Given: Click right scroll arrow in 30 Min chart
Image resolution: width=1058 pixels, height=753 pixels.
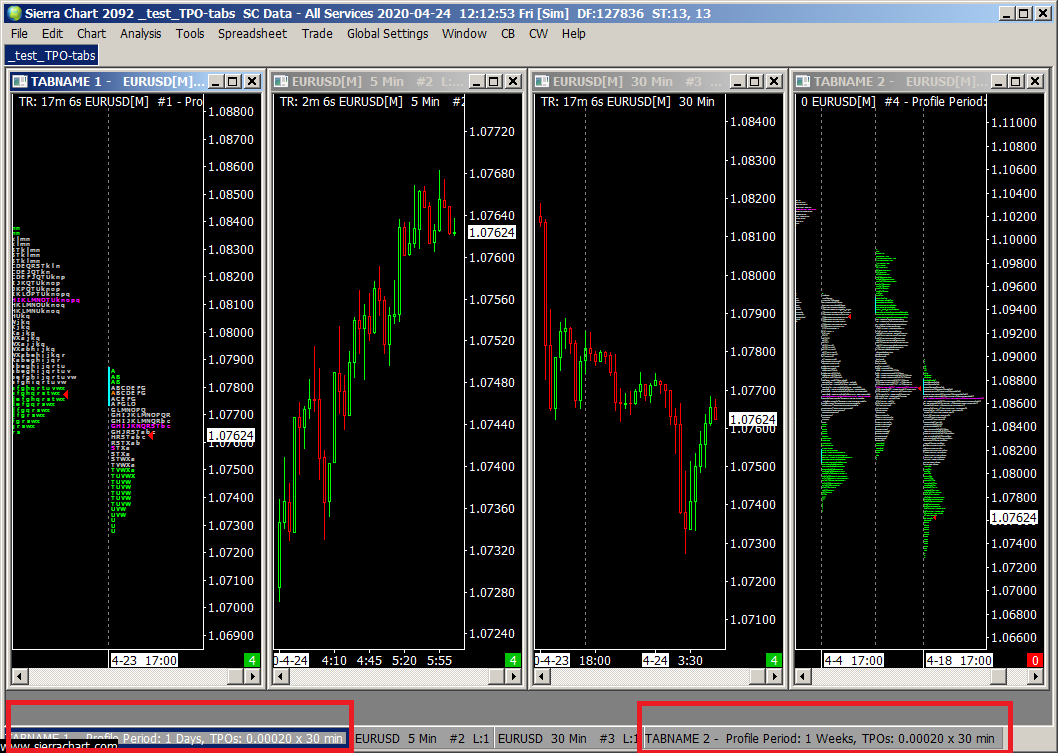Looking at the screenshot, I should coord(775,676).
